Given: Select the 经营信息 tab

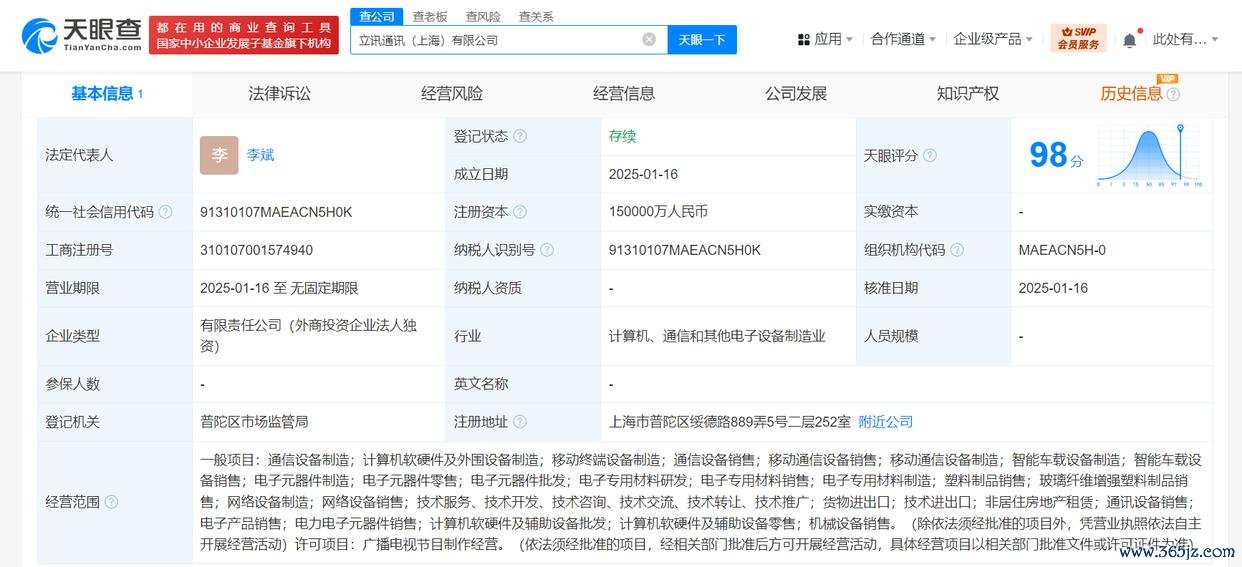Looking at the screenshot, I should point(624,93).
